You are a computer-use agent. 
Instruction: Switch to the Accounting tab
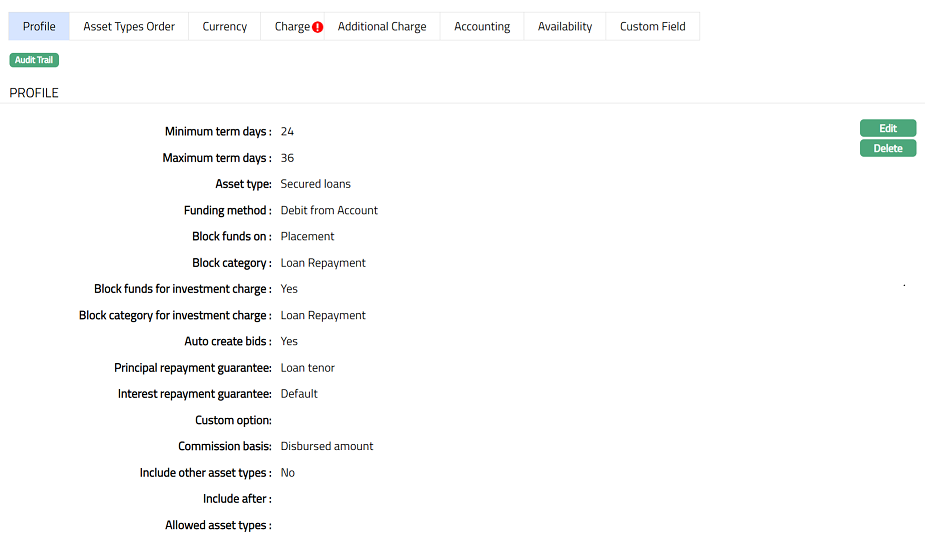coord(482,27)
